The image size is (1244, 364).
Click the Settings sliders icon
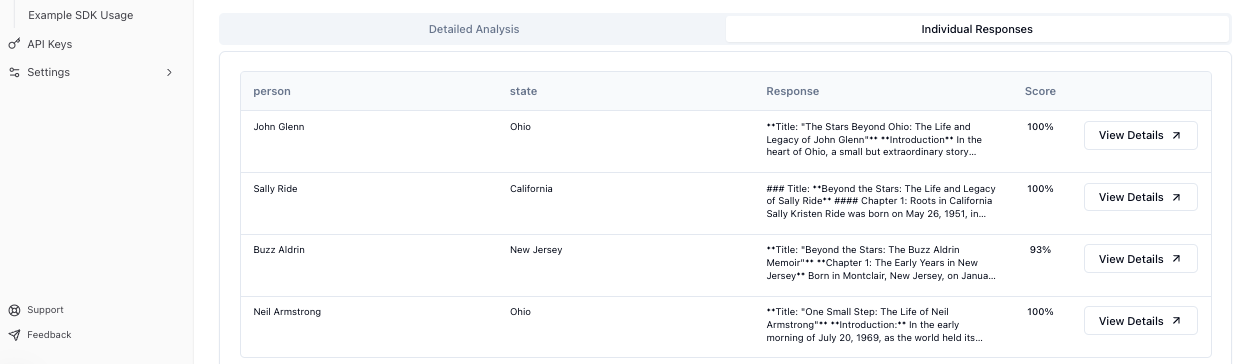[x=14, y=72]
